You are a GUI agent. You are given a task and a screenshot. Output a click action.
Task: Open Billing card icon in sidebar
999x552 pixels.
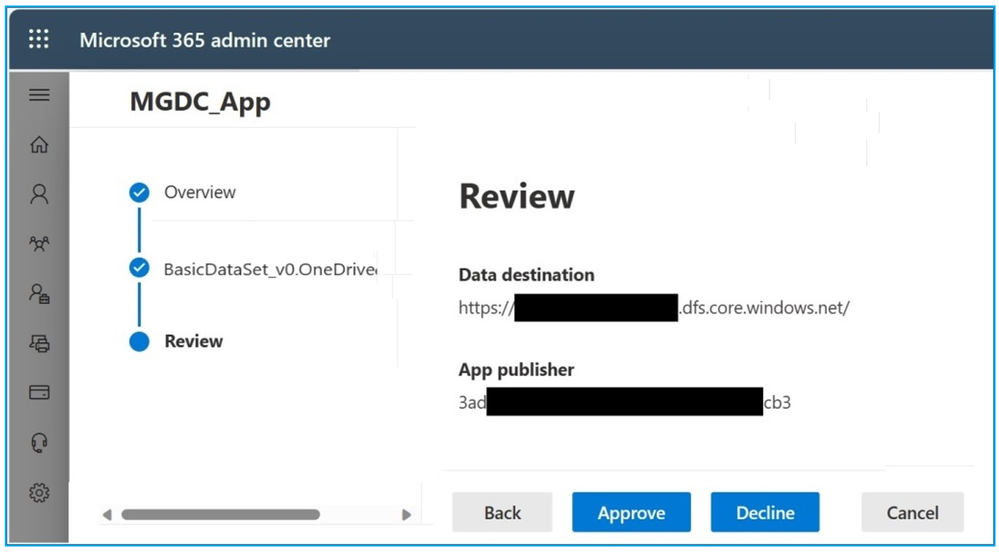click(40, 392)
